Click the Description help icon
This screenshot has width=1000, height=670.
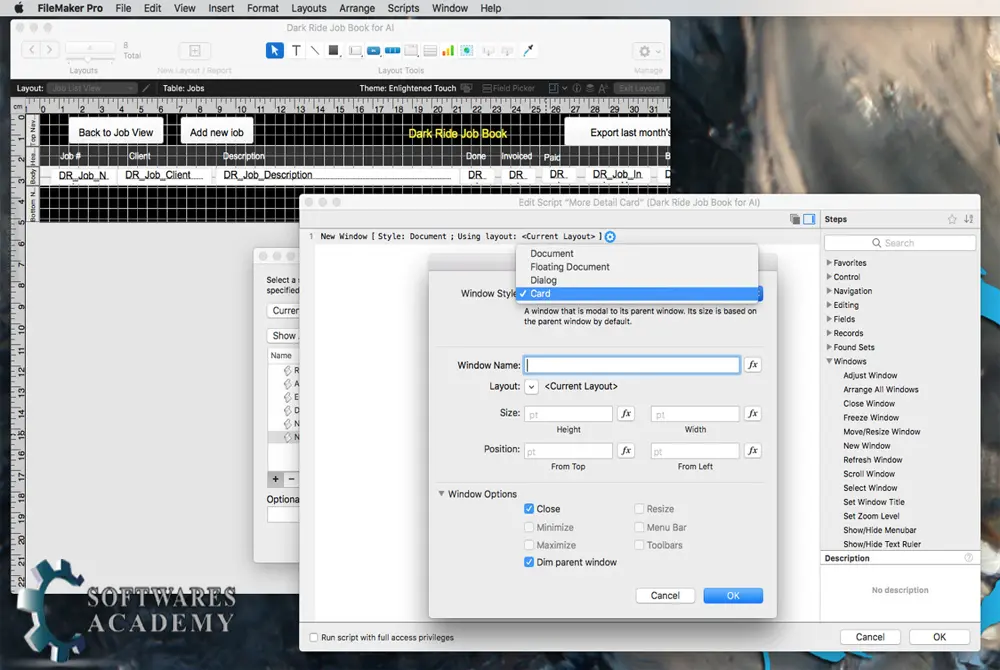pyautogui.click(x=969, y=558)
